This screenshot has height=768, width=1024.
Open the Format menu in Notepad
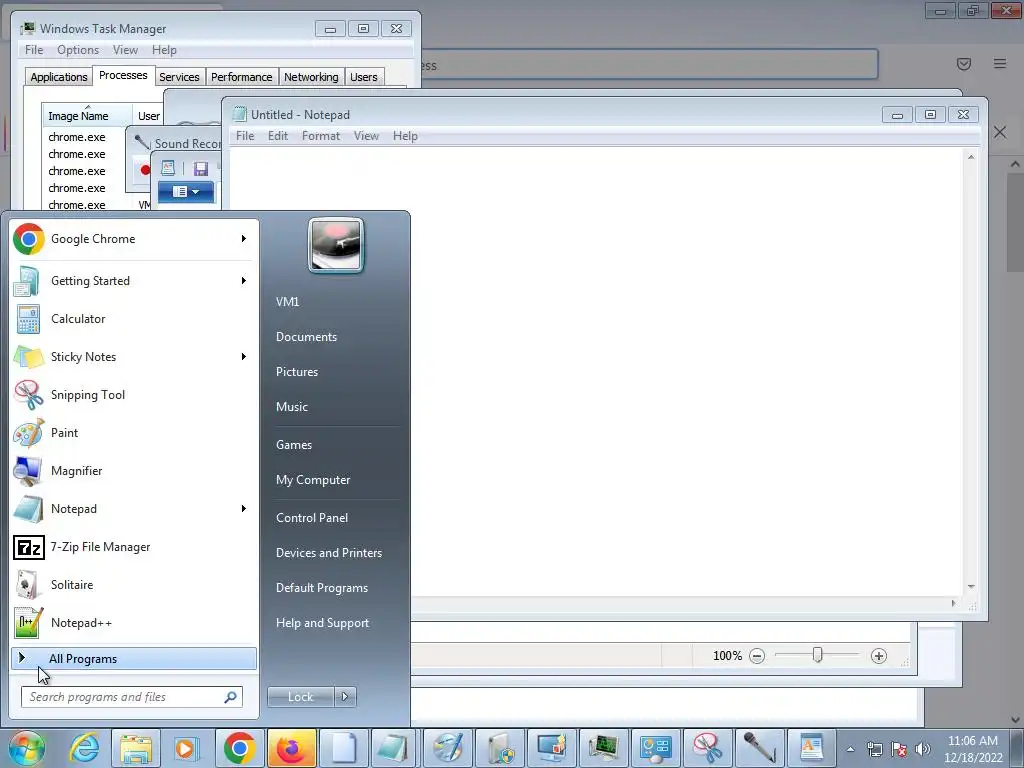pyautogui.click(x=321, y=136)
